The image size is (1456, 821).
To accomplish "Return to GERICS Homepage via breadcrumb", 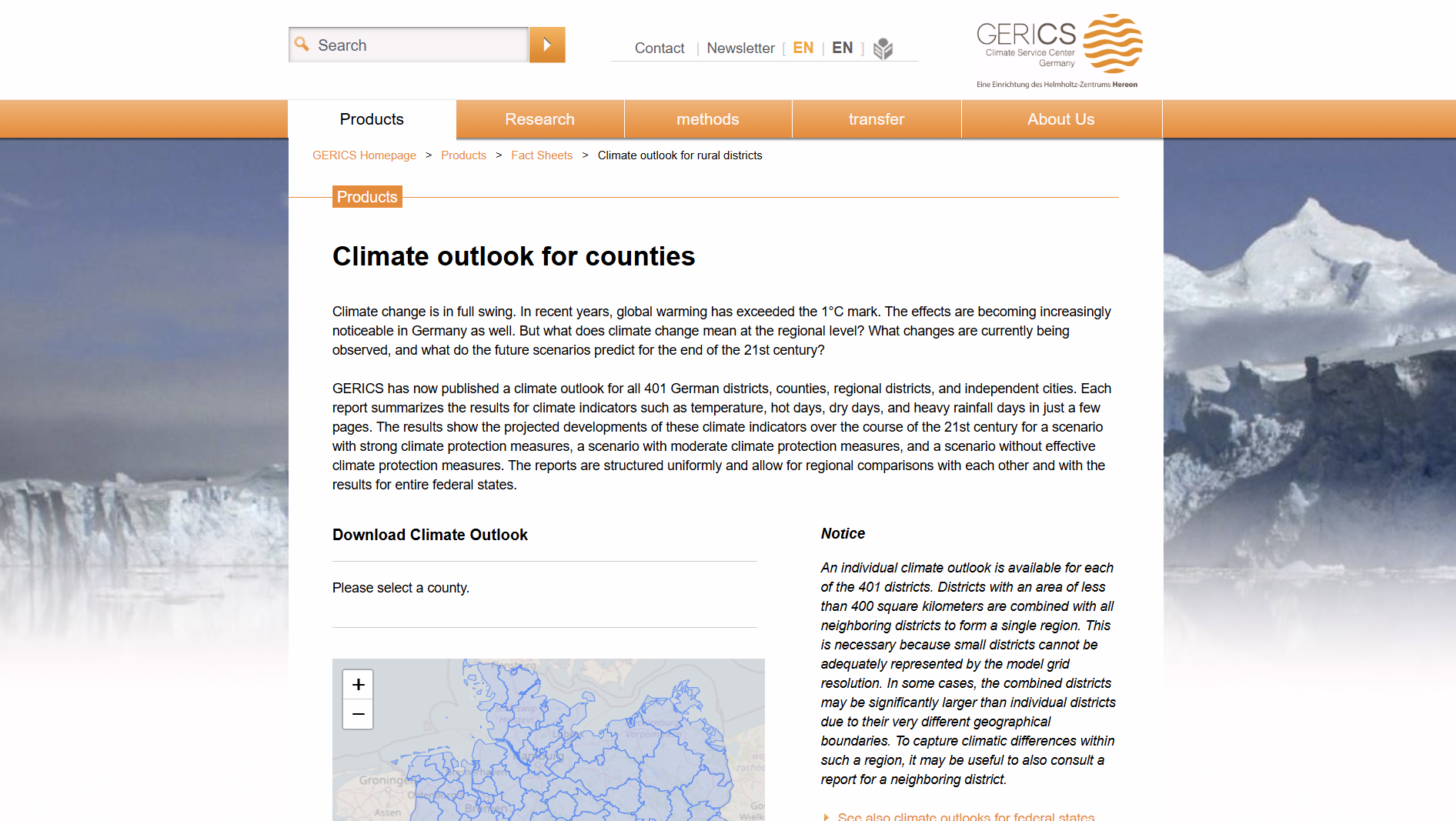I will [x=364, y=155].
